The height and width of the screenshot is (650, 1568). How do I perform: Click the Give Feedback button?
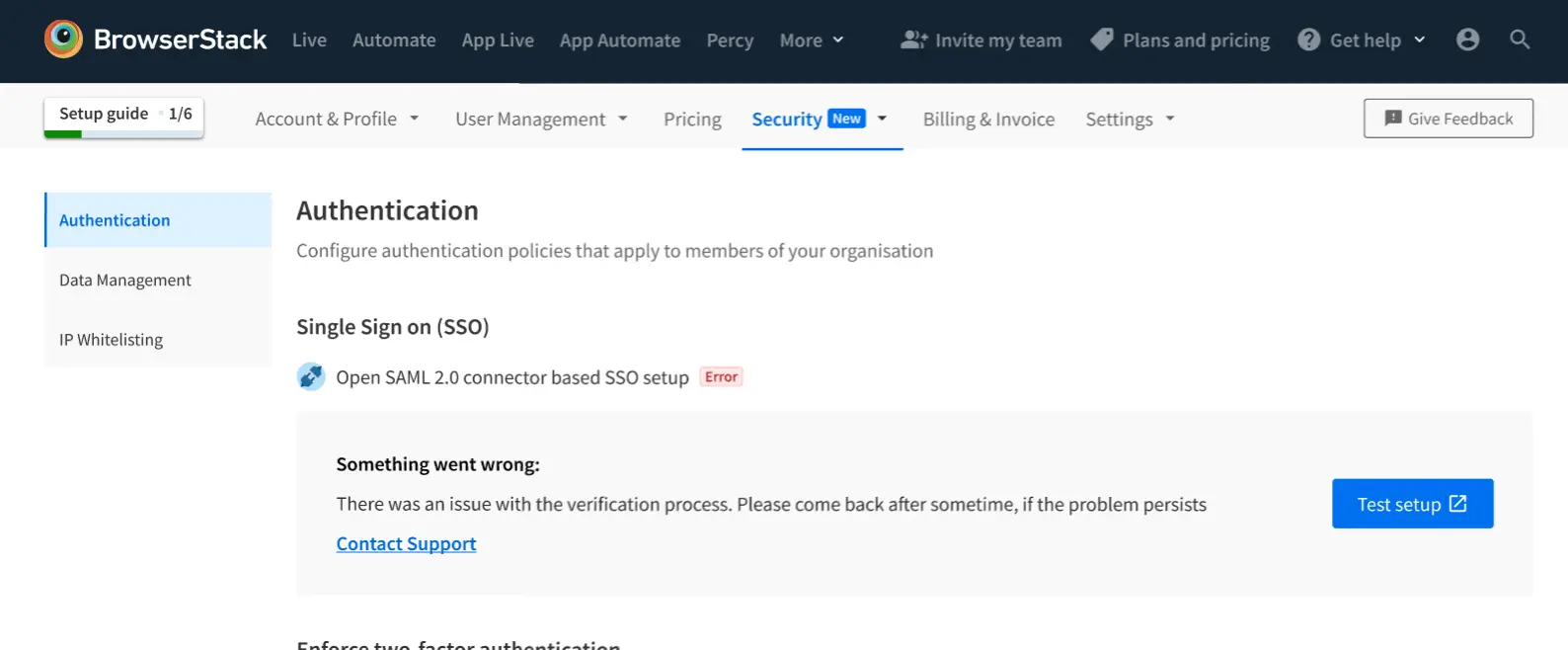tap(1448, 119)
